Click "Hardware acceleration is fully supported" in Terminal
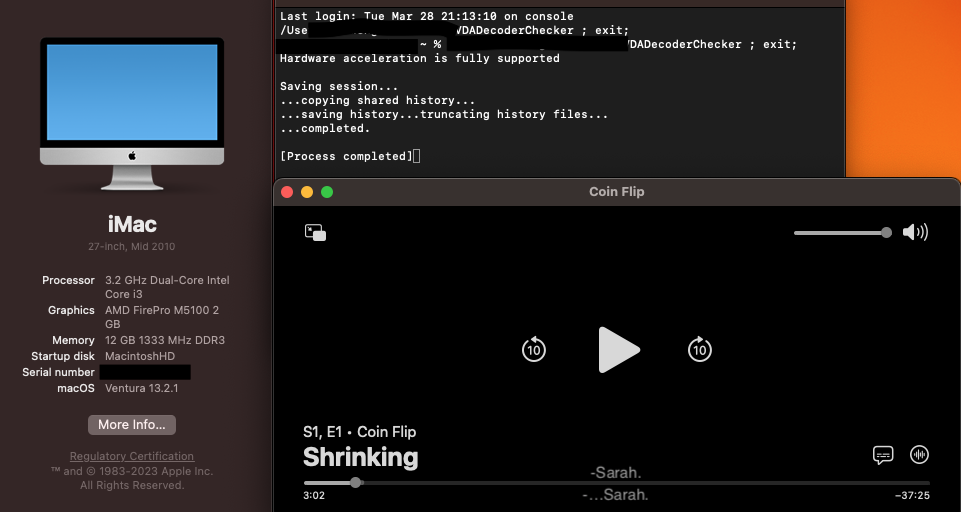 pos(420,58)
